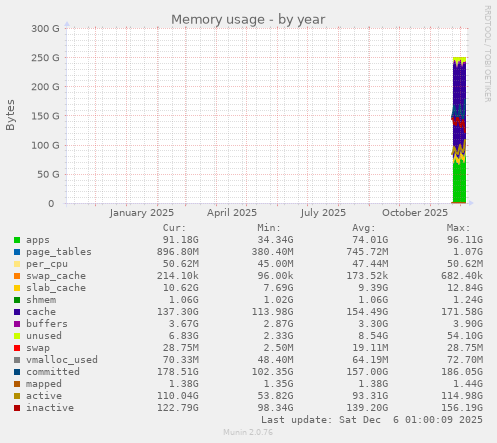Click the brown mapped legend swatch
This screenshot has height=443, width=497.
17,384
